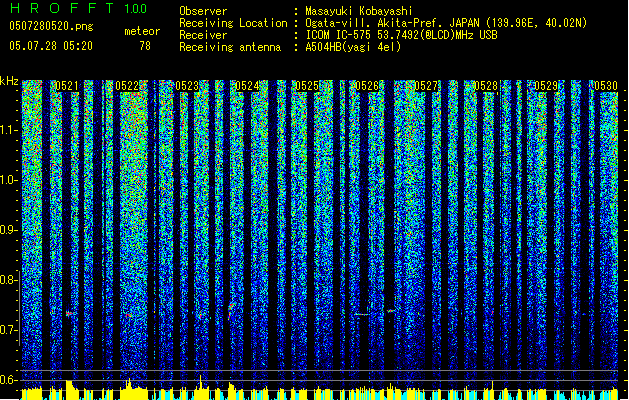Click the 1.0 kHz axis label
Screen dimensions: 629x400
tap(9, 180)
